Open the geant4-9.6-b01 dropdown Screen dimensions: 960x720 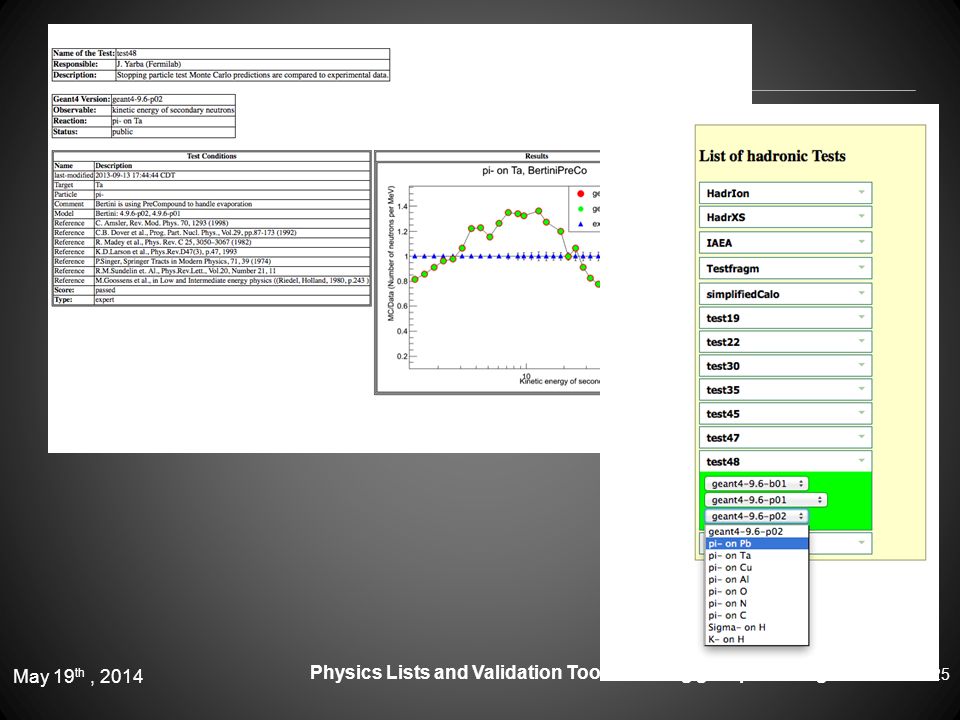(757, 484)
